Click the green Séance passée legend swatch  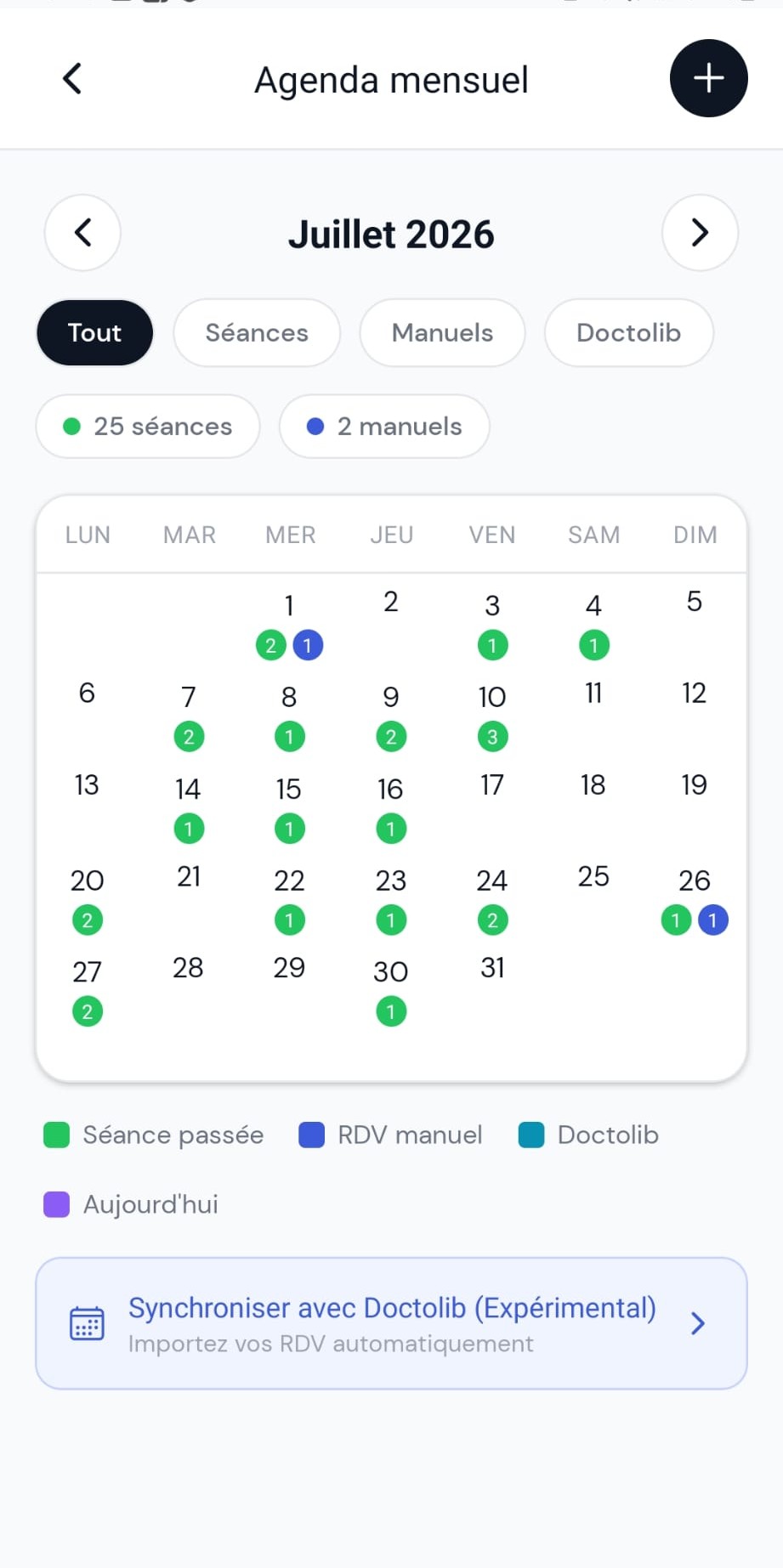(x=56, y=1135)
